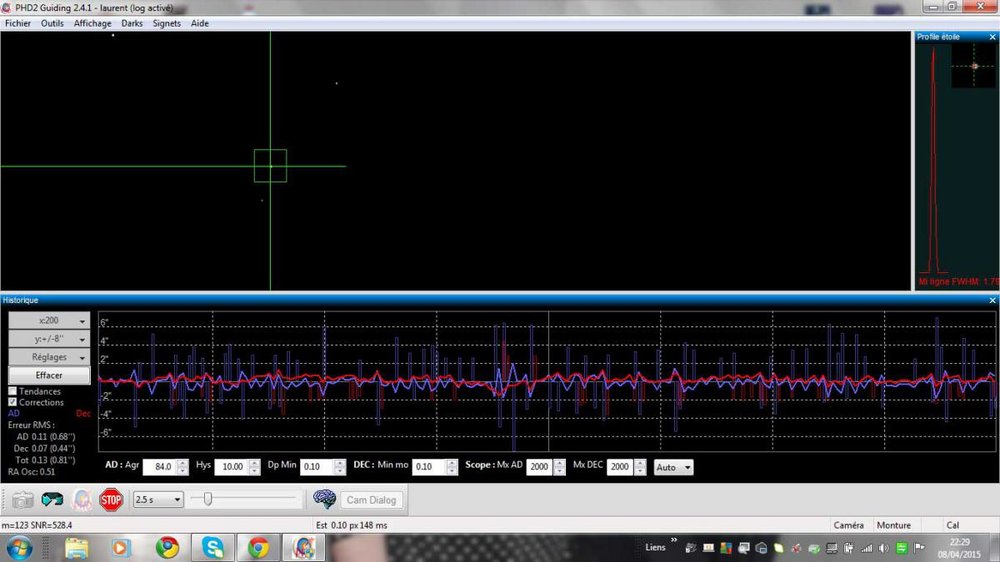Click the camera connect icon
This screenshot has height=562, width=1000.
click(22, 499)
